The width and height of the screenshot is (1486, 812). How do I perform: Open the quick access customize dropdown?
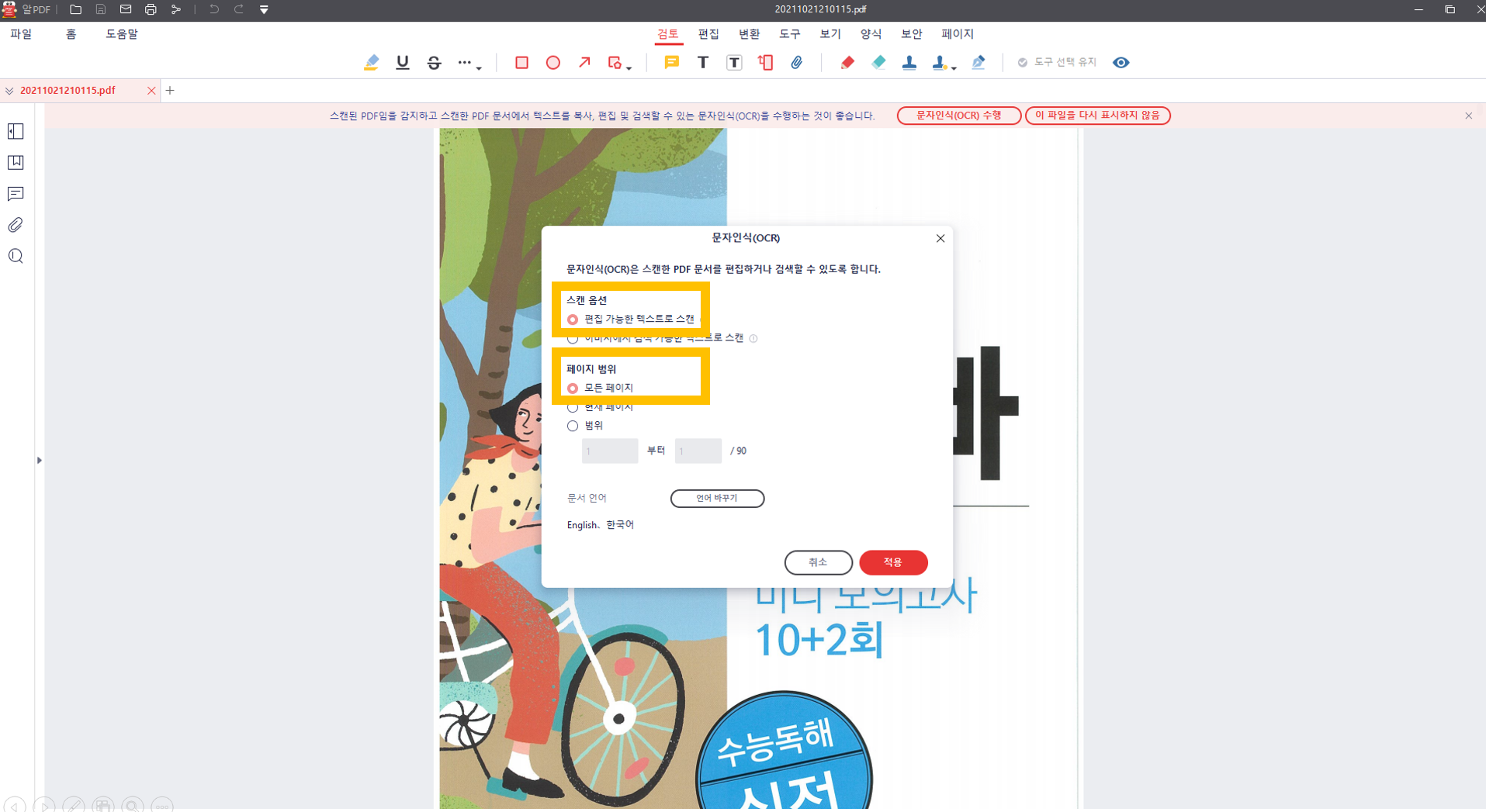coord(265,9)
